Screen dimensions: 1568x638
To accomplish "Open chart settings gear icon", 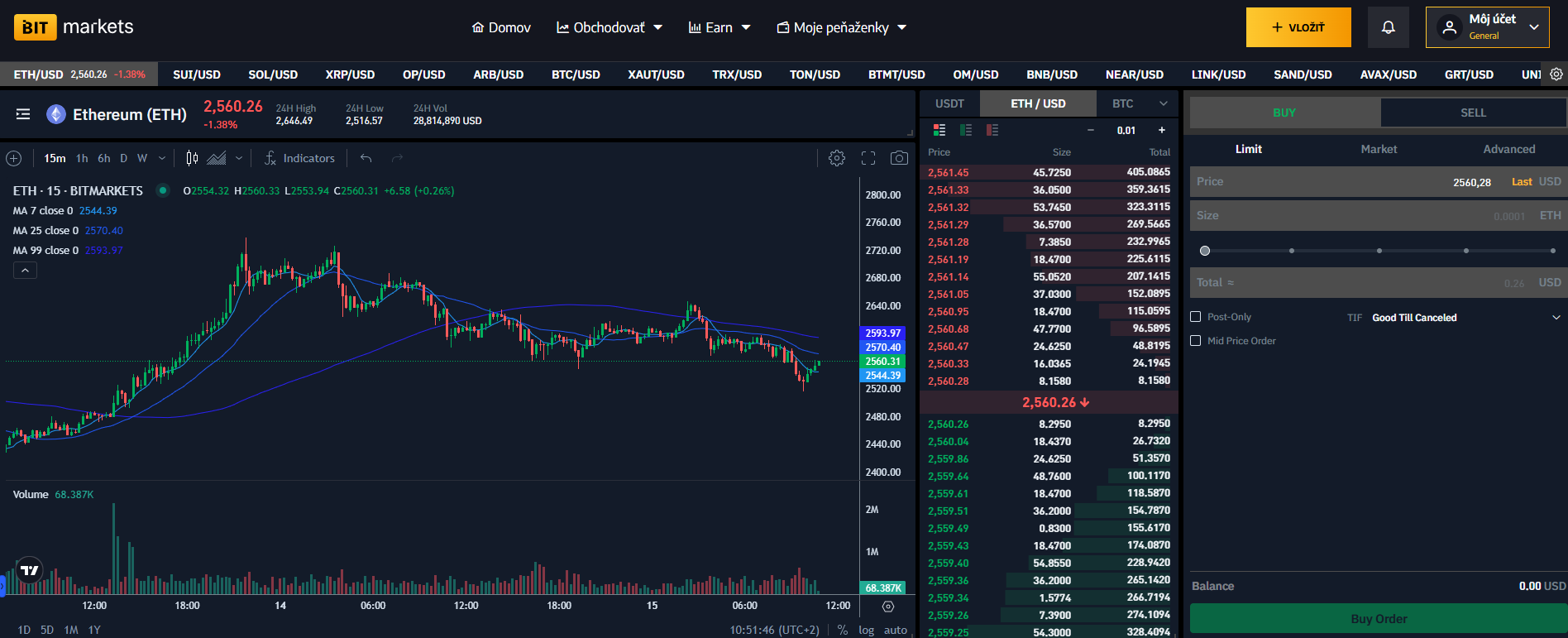I will [x=837, y=158].
